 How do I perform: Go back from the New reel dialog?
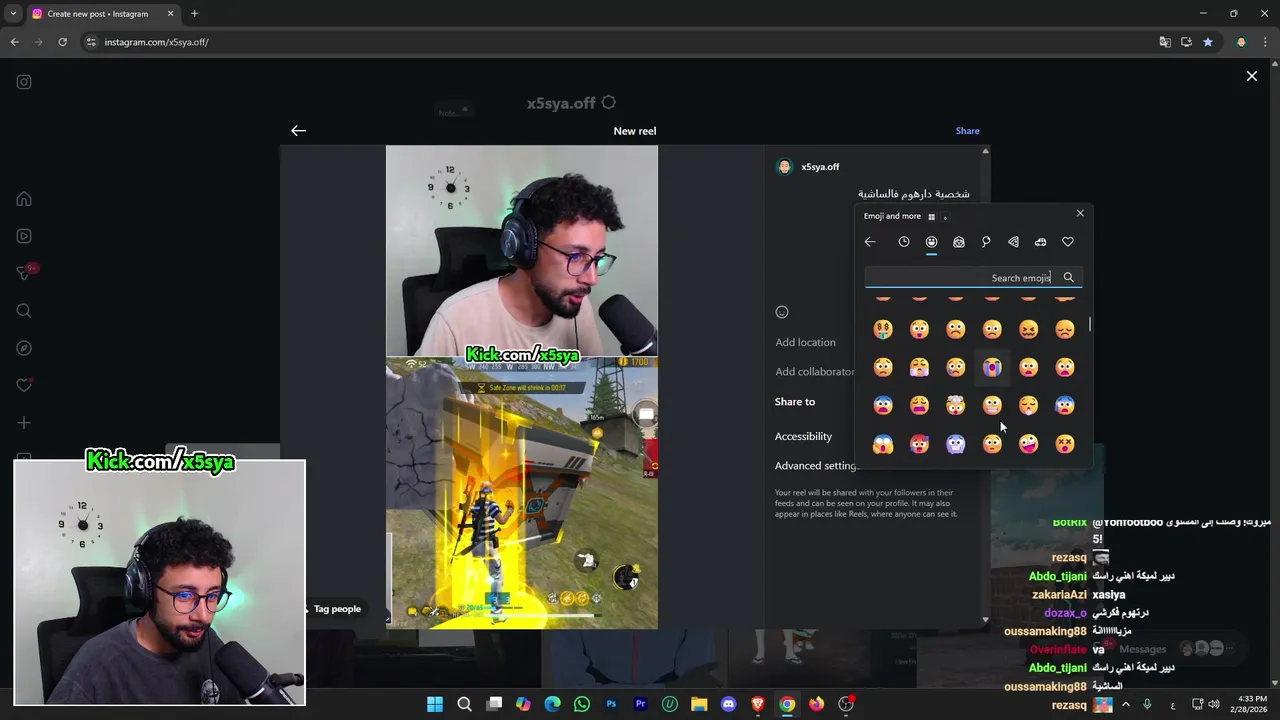(298, 131)
